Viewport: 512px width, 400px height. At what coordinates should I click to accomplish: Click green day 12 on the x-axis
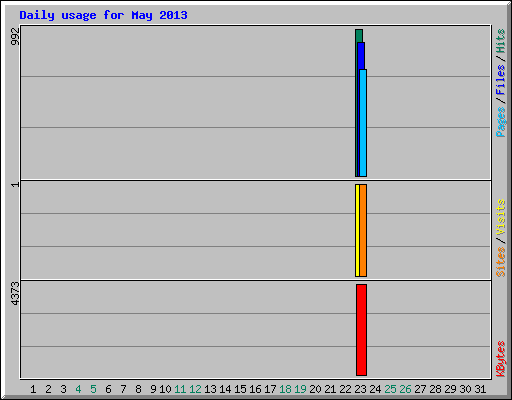[195, 389]
